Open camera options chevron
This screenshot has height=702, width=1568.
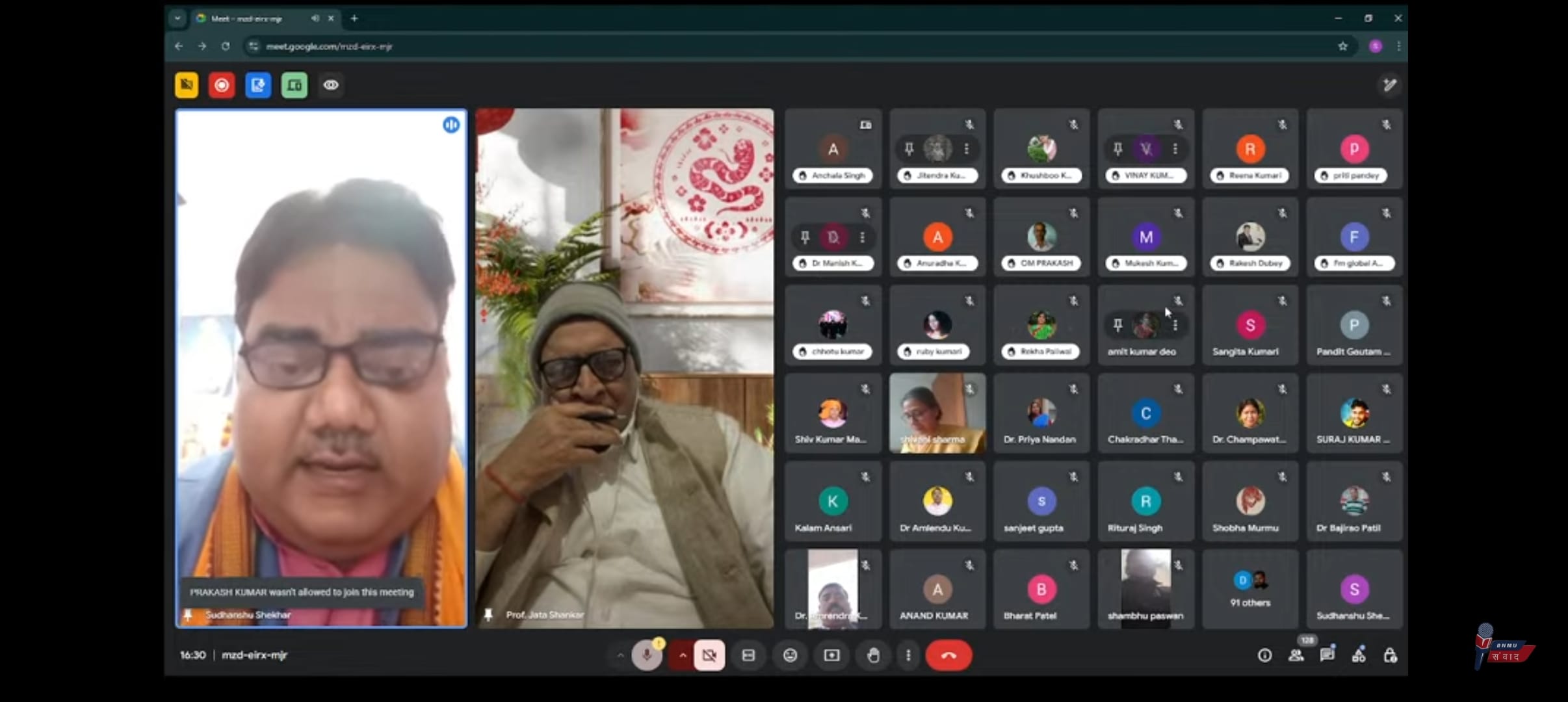[x=682, y=655]
